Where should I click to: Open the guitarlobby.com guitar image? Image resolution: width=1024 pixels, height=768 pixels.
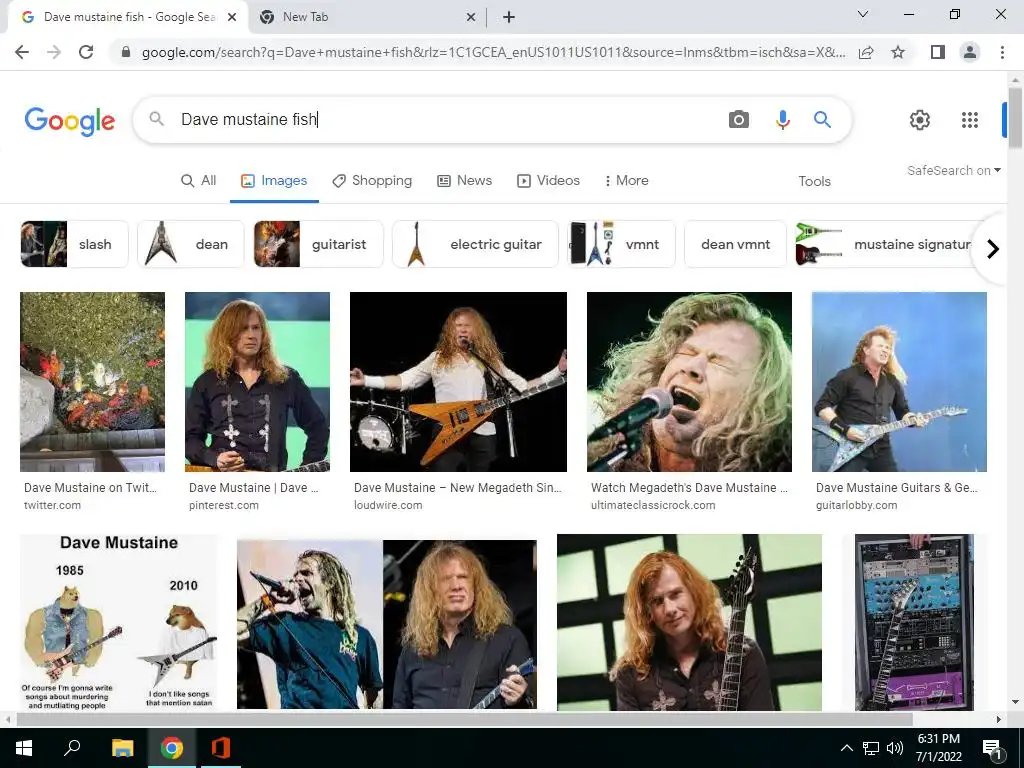pos(899,381)
